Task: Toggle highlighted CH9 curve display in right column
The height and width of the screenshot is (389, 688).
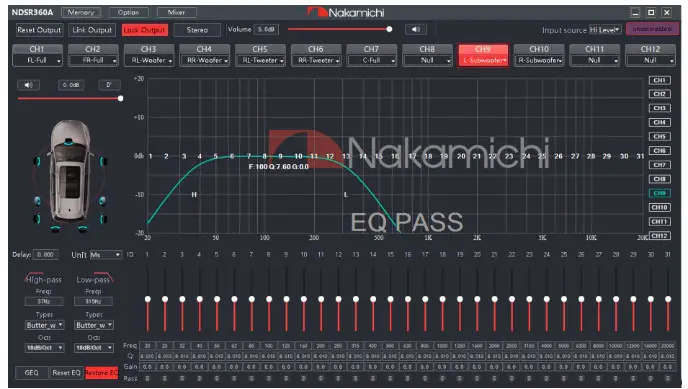Action: (659, 193)
